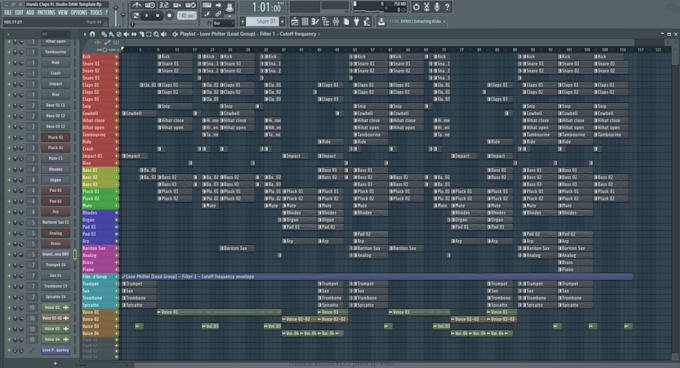Open the OPTIONS menu

pyautogui.click(x=79, y=13)
